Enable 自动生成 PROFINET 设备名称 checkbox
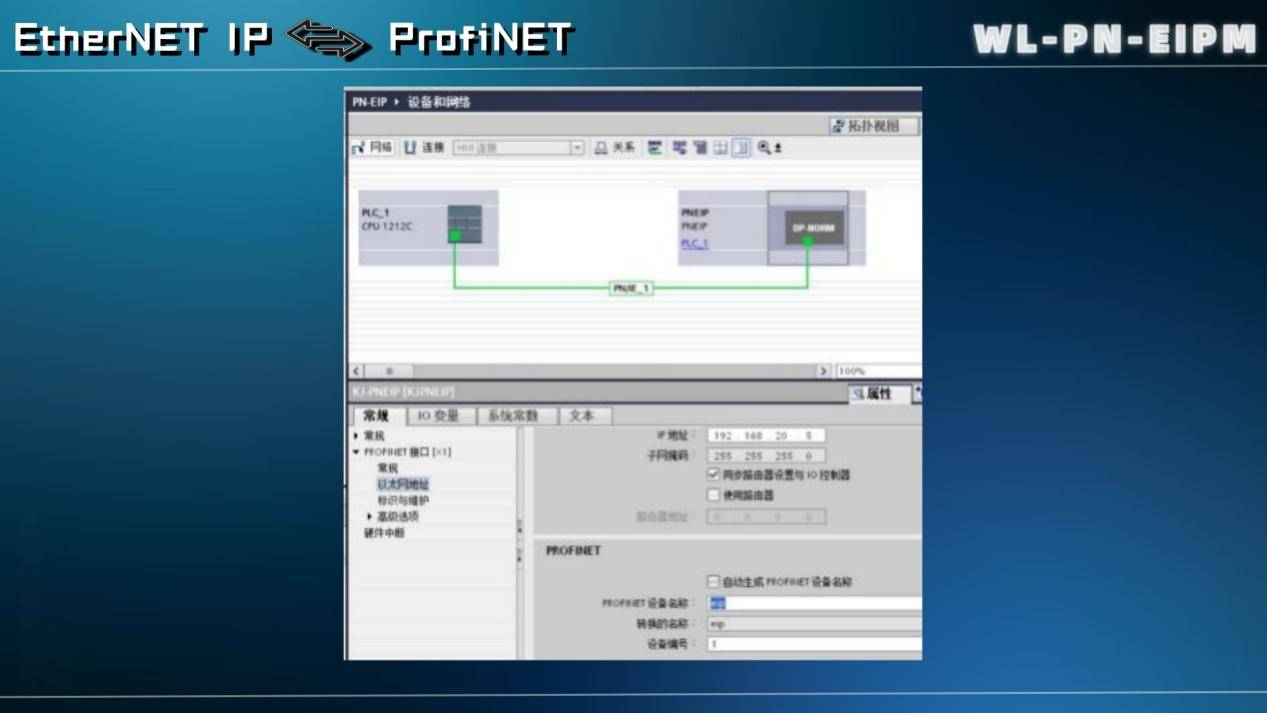The width and height of the screenshot is (1267, 713). [713, 581]
